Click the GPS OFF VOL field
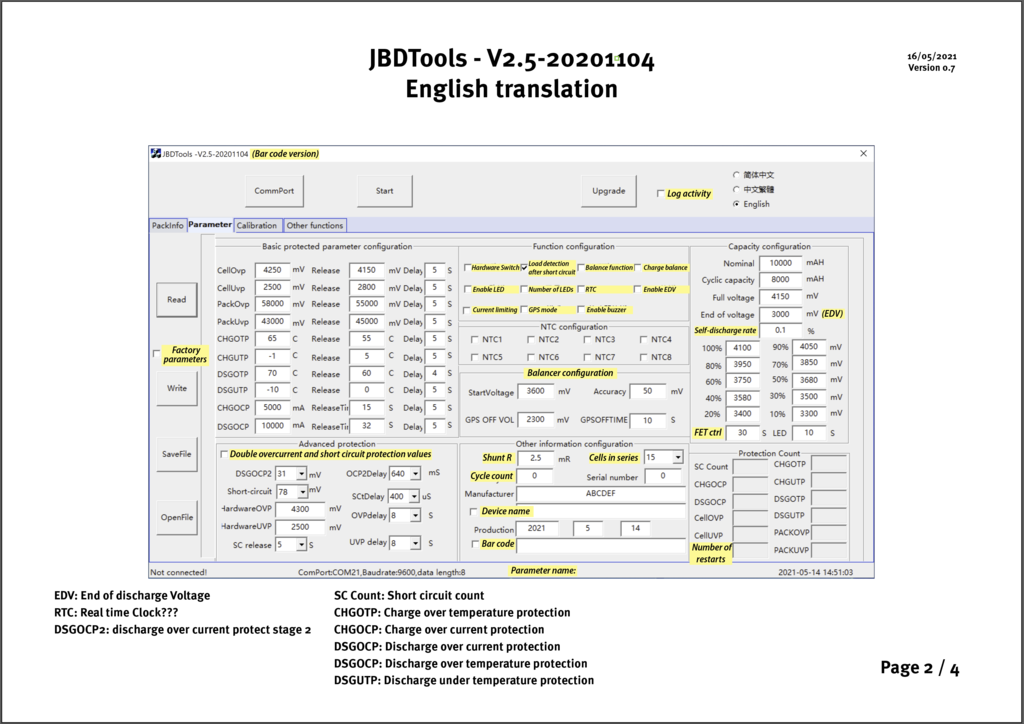The image size is (1024, 724). [536, 420]
